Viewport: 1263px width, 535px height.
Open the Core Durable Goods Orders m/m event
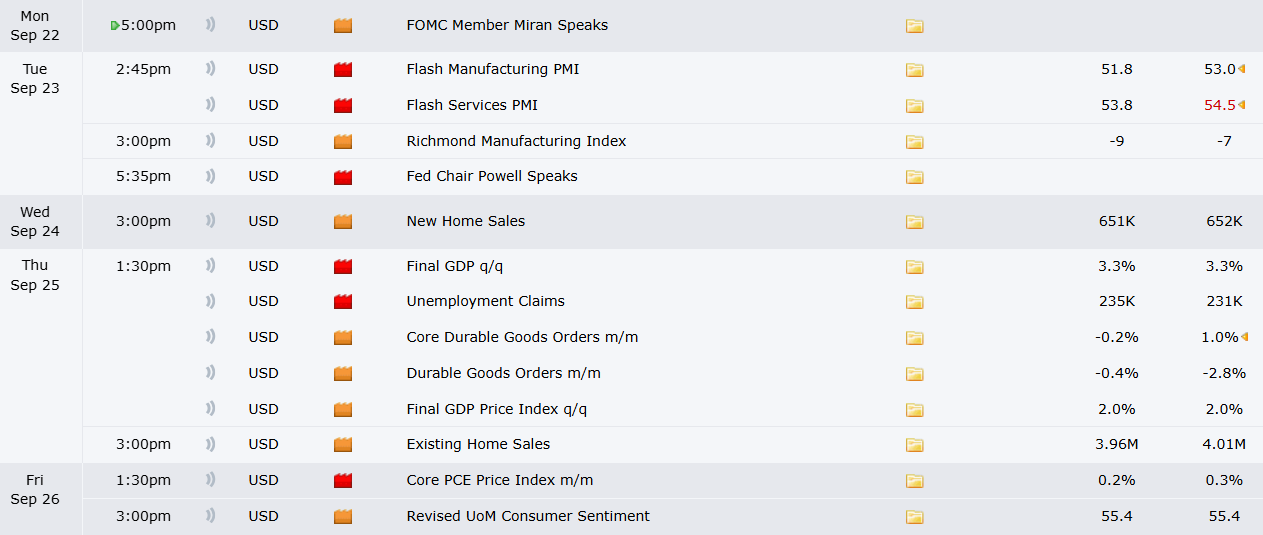522,338
